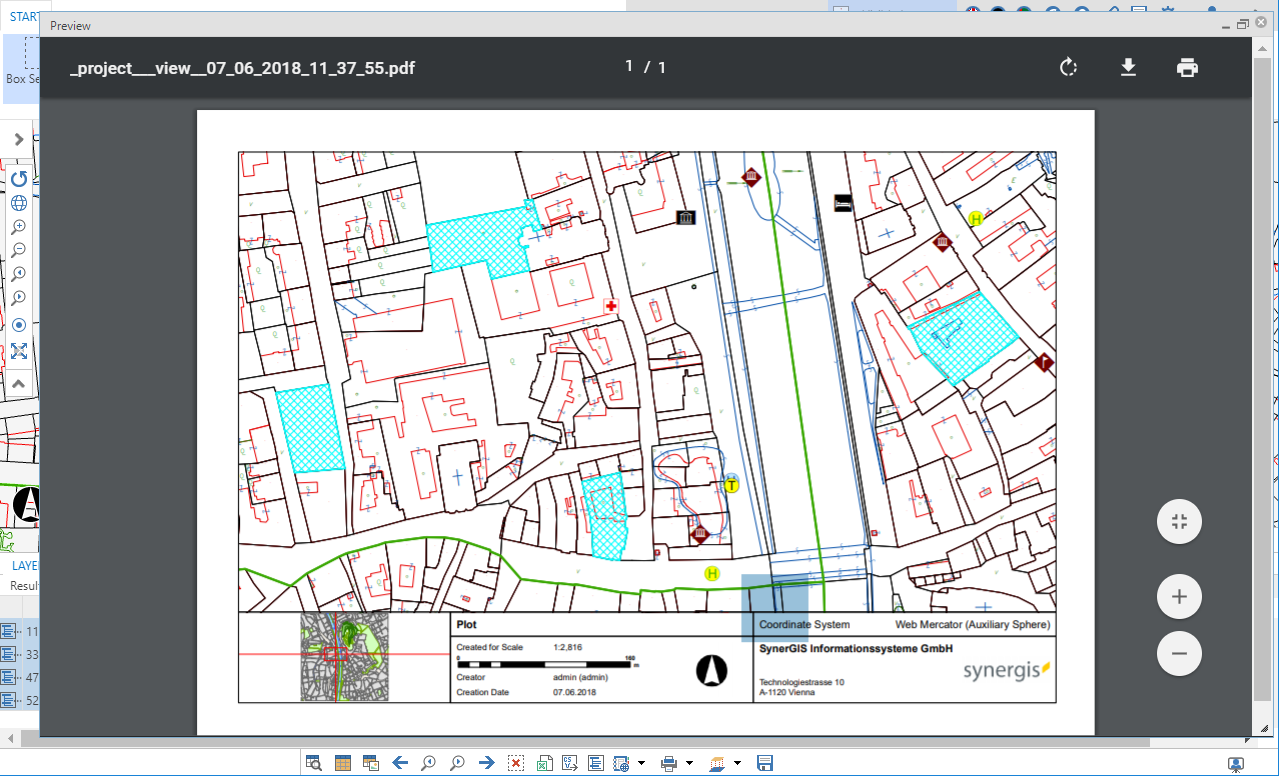Click the save disk icon in bottom toolbar

coord(765,763)
